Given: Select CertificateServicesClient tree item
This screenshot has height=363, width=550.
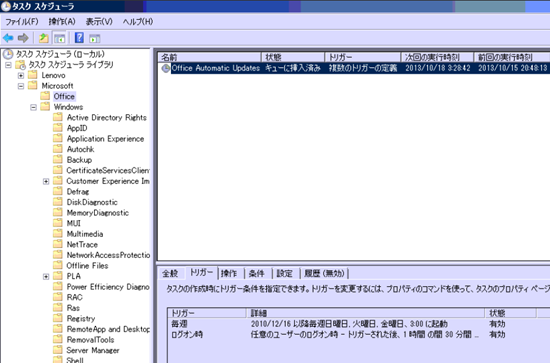Looking at the screenshot, I should pos(108,170).
